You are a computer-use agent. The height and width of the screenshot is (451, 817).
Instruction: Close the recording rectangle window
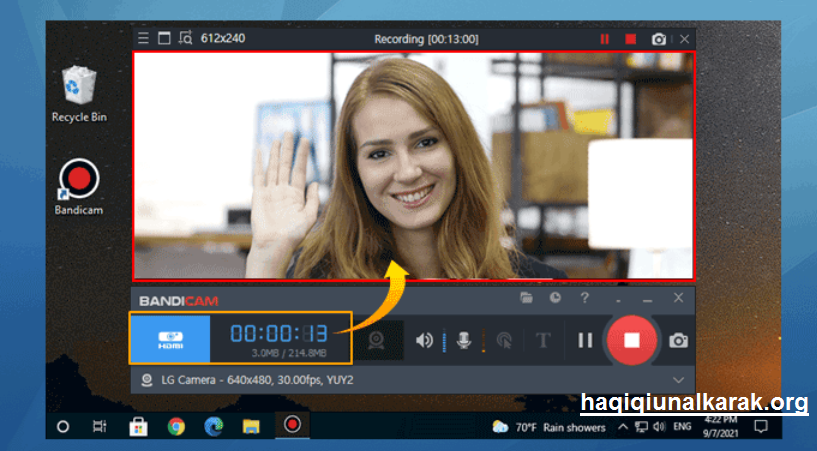coord(685,39)
